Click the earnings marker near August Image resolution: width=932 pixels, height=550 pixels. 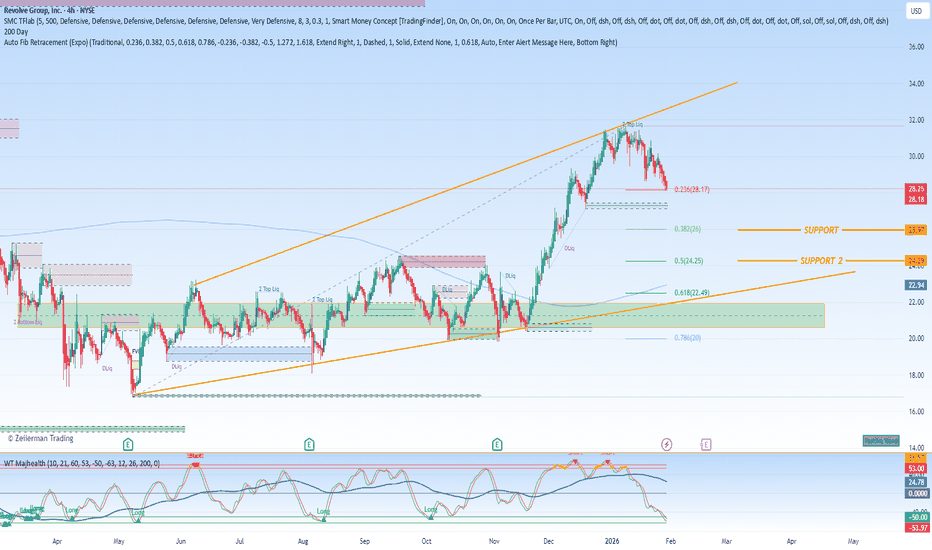point(310,443)
